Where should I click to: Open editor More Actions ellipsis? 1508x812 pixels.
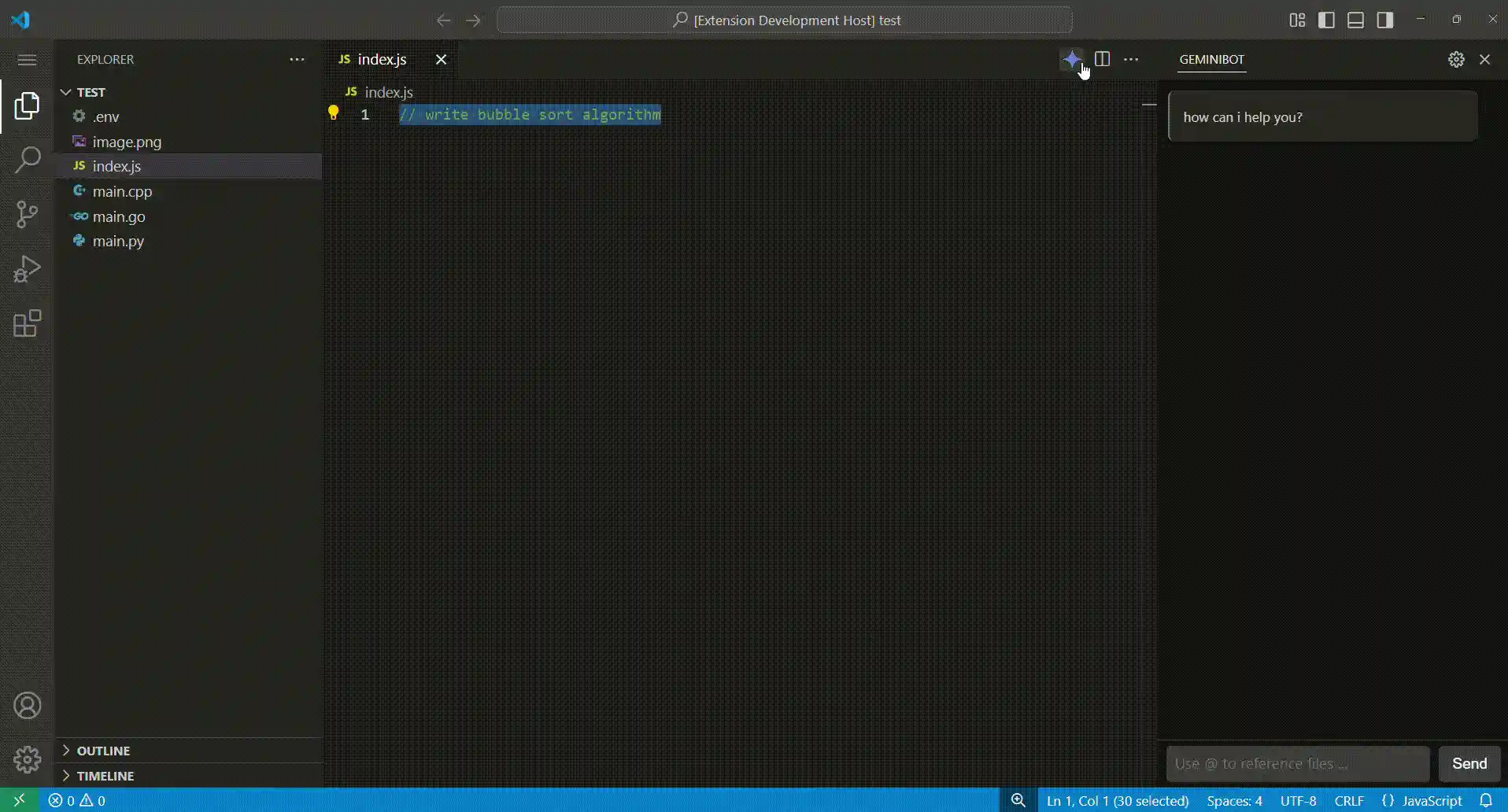point(1131,59)
